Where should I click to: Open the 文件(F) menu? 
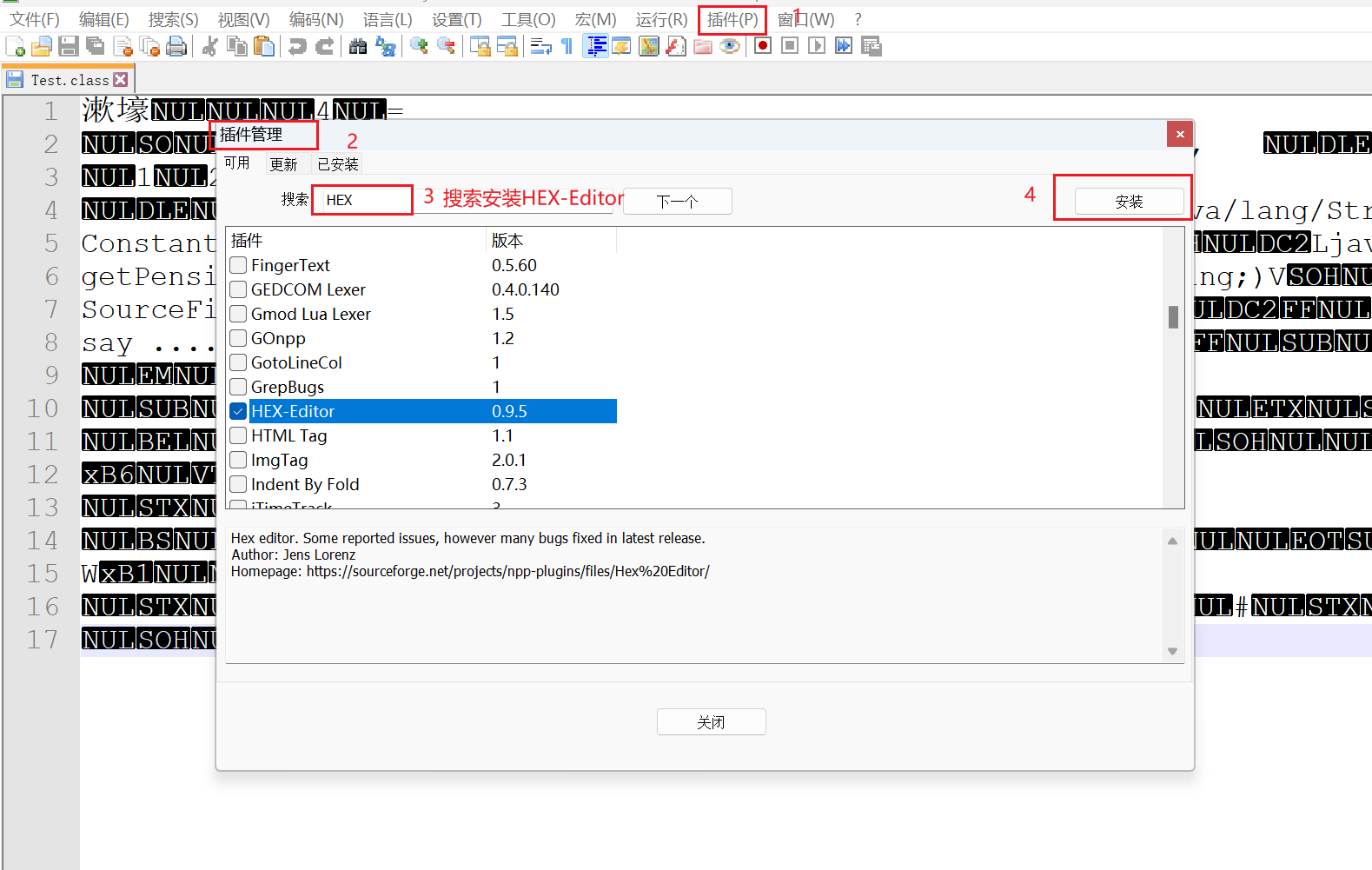pos(35,19)
